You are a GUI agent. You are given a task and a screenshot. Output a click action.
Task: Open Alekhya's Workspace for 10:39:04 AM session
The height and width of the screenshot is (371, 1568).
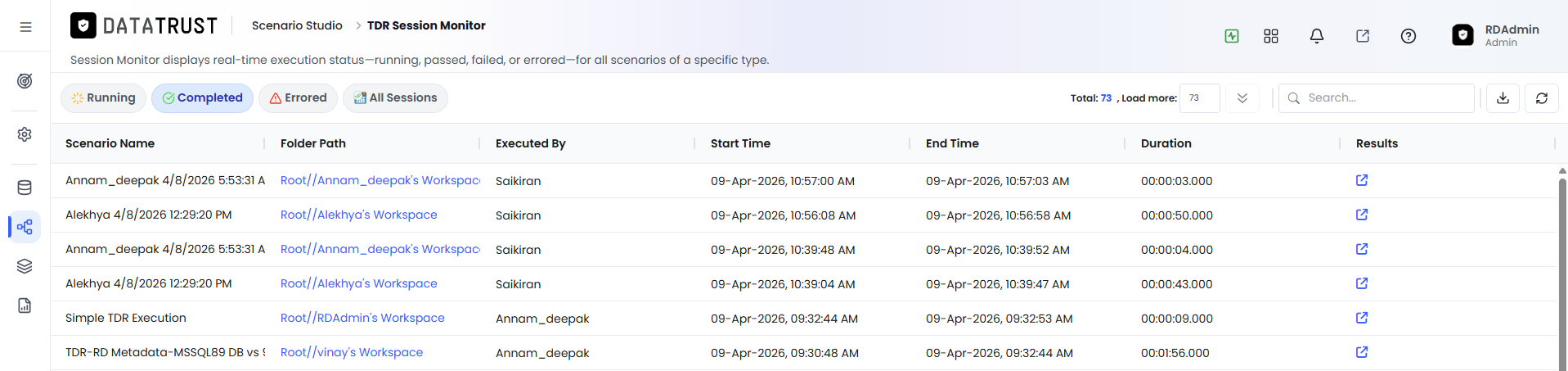pyautogui.click(x=359, y=283)
